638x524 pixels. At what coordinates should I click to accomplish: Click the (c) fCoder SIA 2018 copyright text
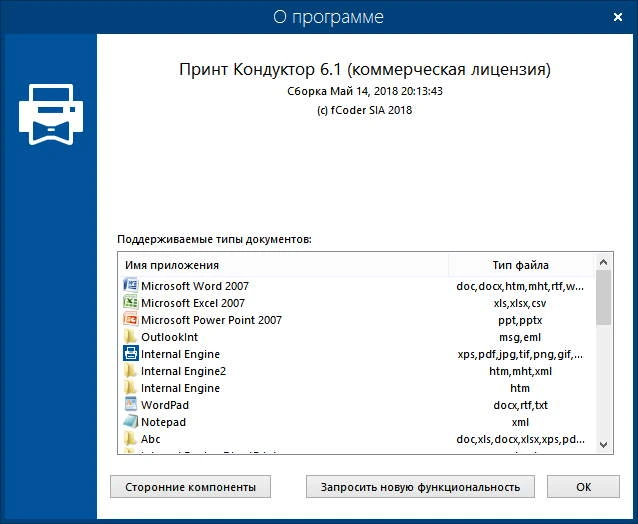pos(365,110)
